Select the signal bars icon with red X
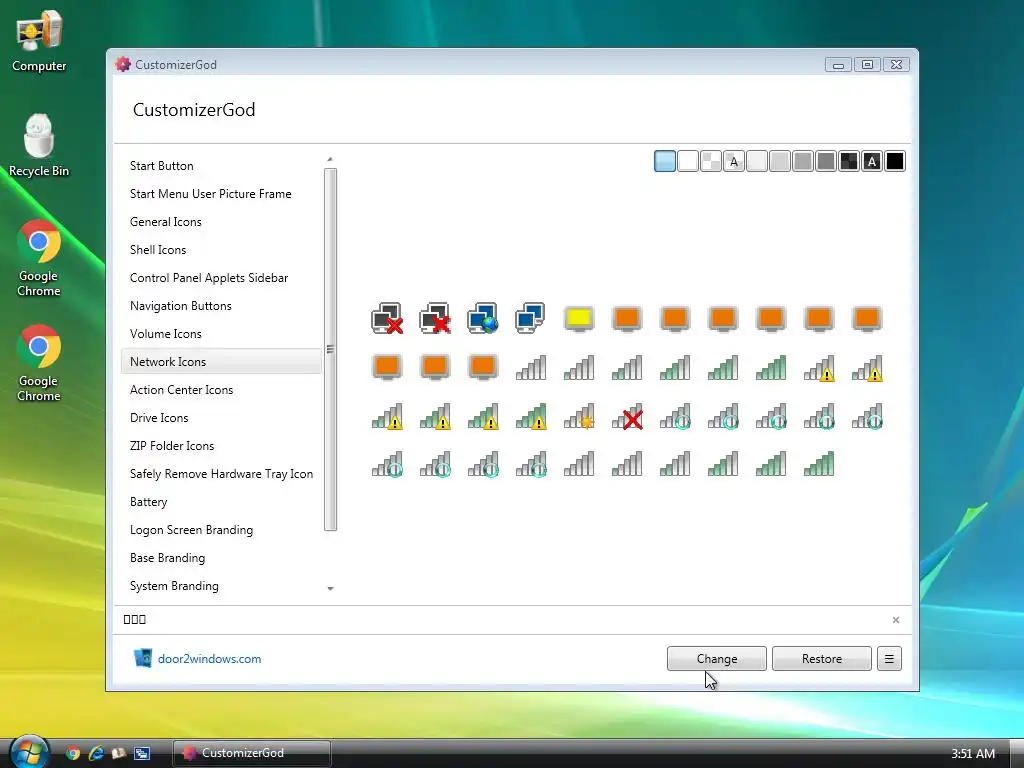This screenshot has width=1024, height=768. click(x=628, y=416)
